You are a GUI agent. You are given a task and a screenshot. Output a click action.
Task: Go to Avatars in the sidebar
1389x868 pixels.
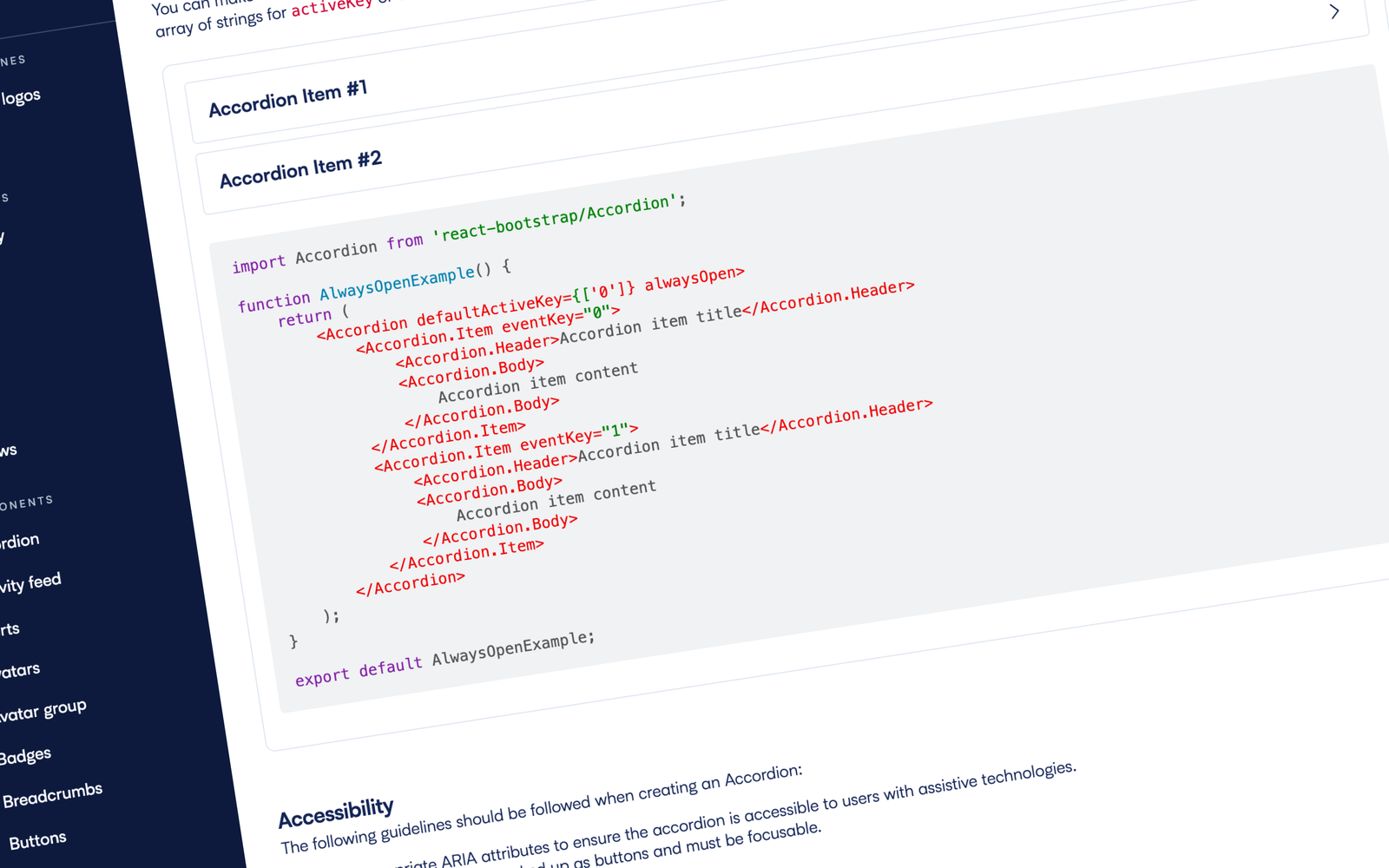(x=19, y=670)
